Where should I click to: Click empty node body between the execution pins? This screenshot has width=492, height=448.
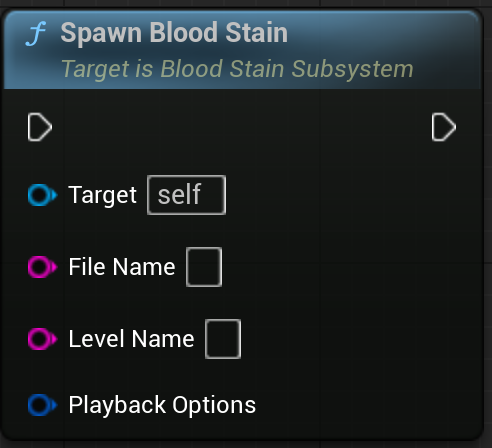click(x=242, y=127)
